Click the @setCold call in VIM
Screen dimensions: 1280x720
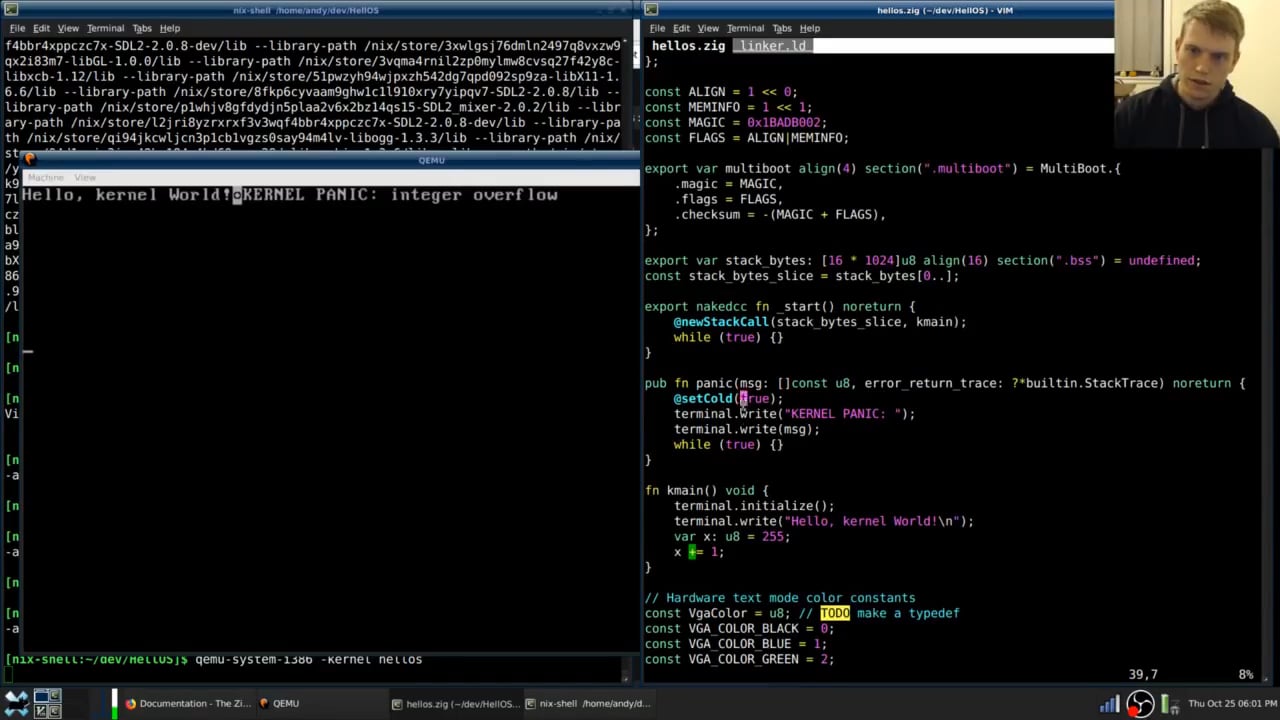[728, 398]
